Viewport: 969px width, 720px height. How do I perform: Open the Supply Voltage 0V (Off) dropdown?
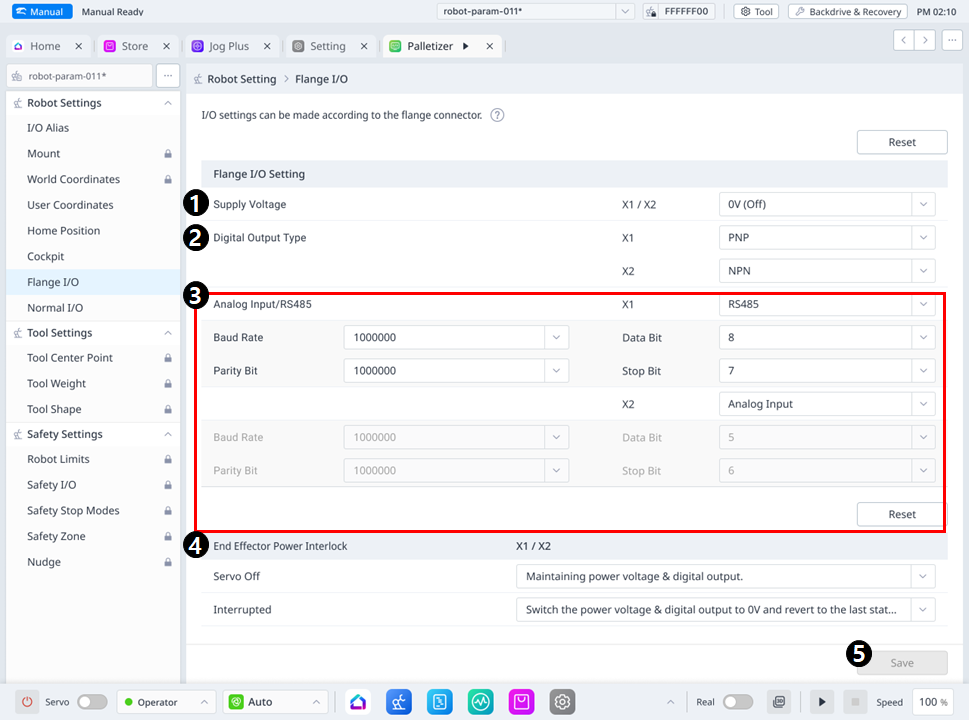coord(826,204)
